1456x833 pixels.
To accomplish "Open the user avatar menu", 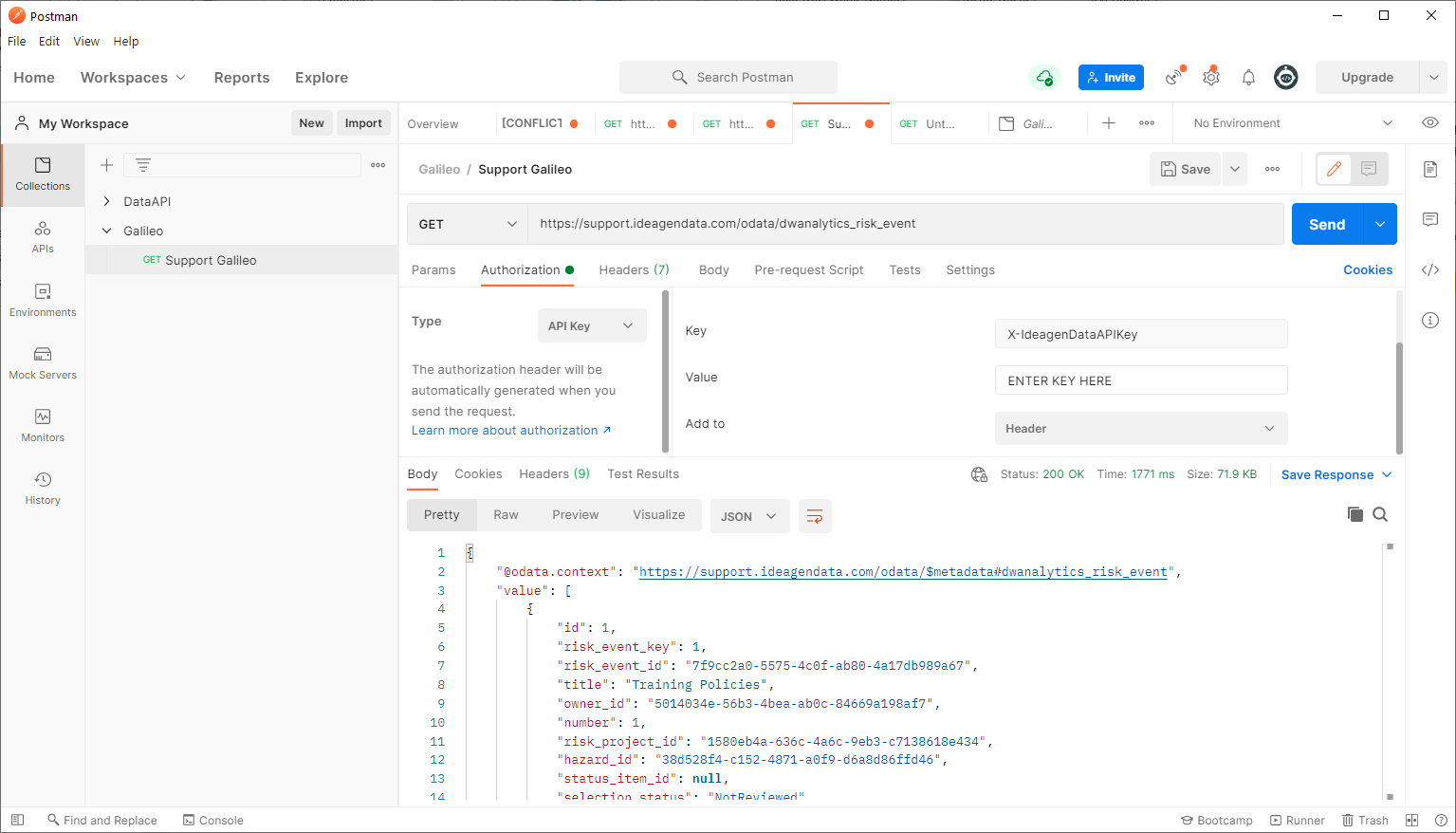I will click(1286, 77).
